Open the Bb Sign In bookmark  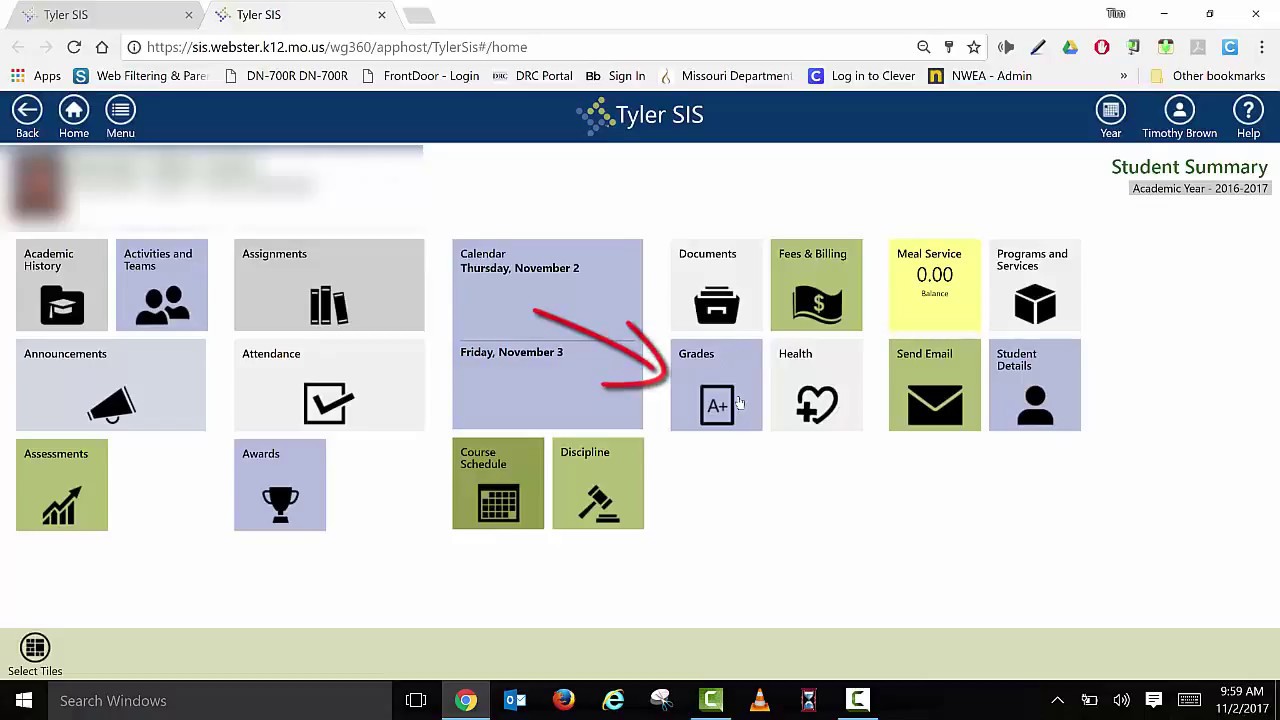pyautogui.click(x=615, y=76)
